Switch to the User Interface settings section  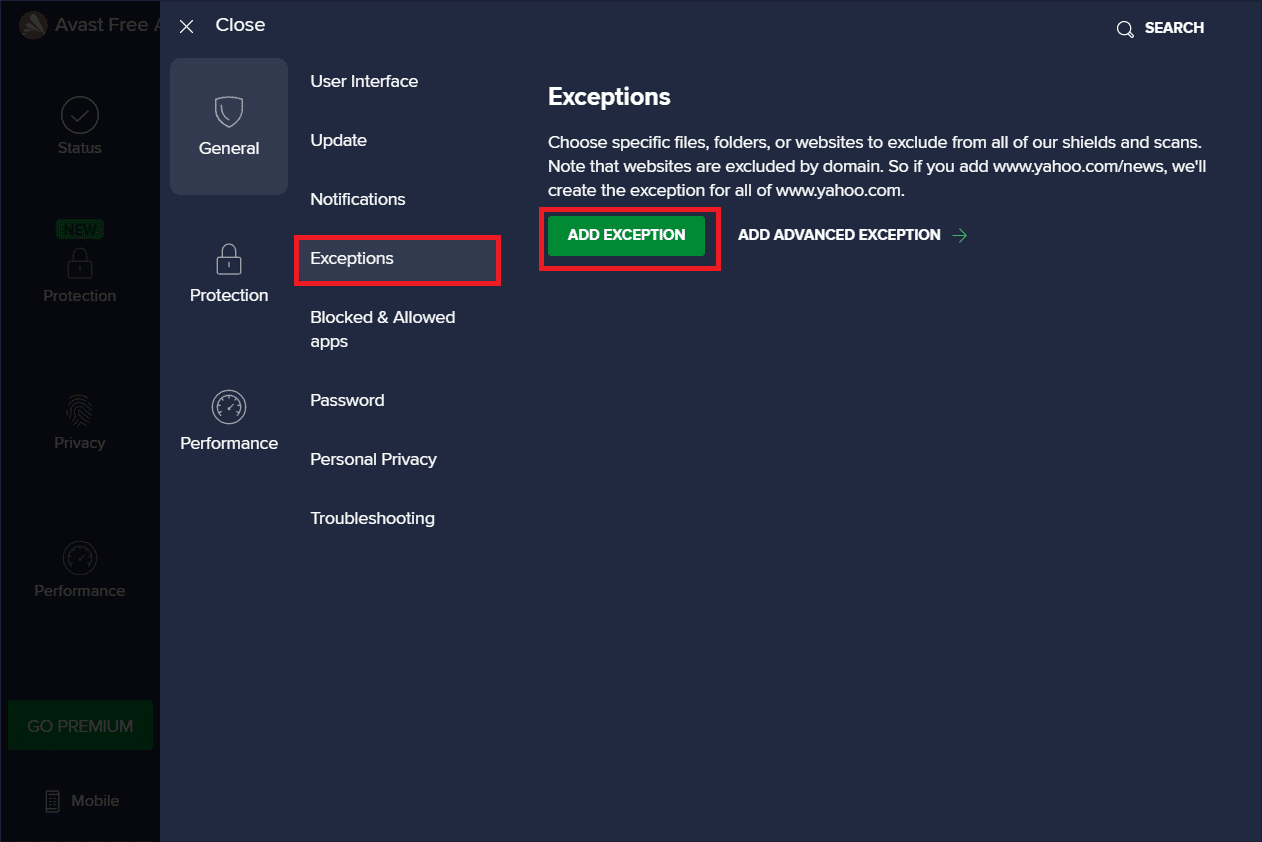(x=364, y=81)
